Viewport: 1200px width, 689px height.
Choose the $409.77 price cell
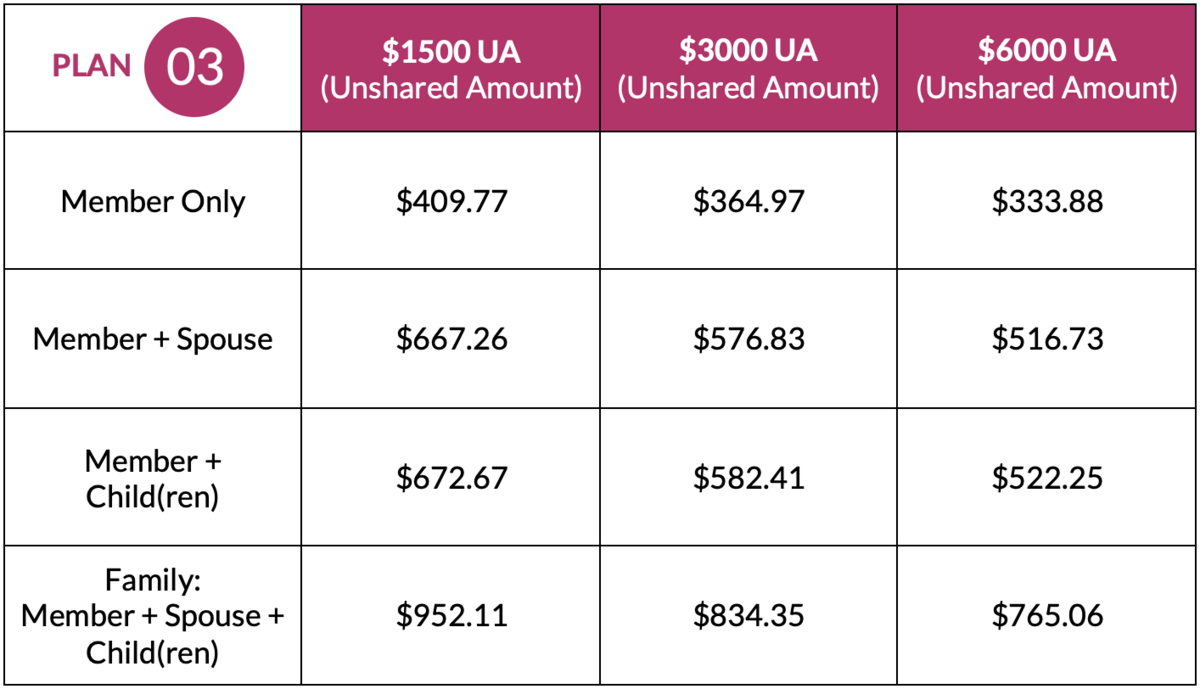tap(451, 201)
